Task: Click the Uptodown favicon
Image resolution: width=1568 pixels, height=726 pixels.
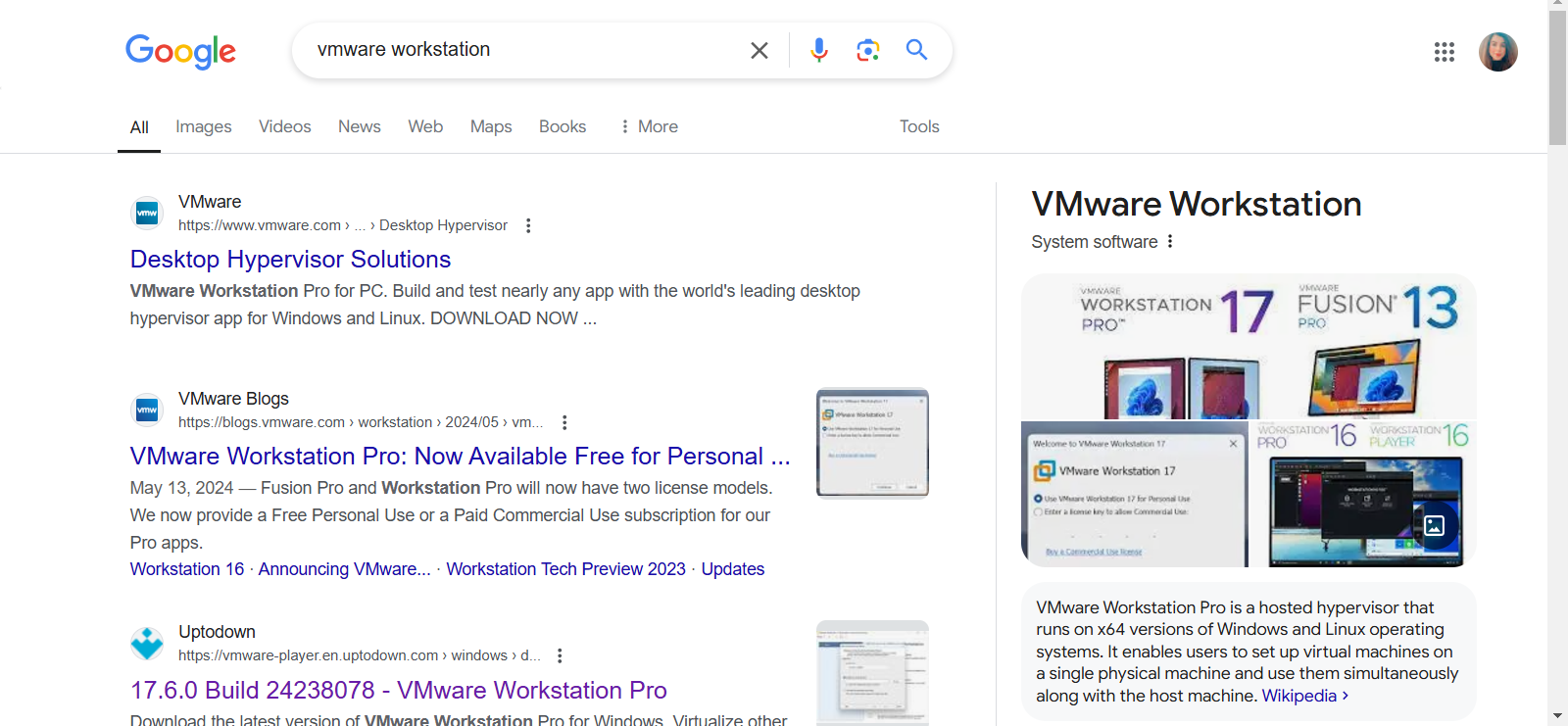Action: click(x=147, y=643)
